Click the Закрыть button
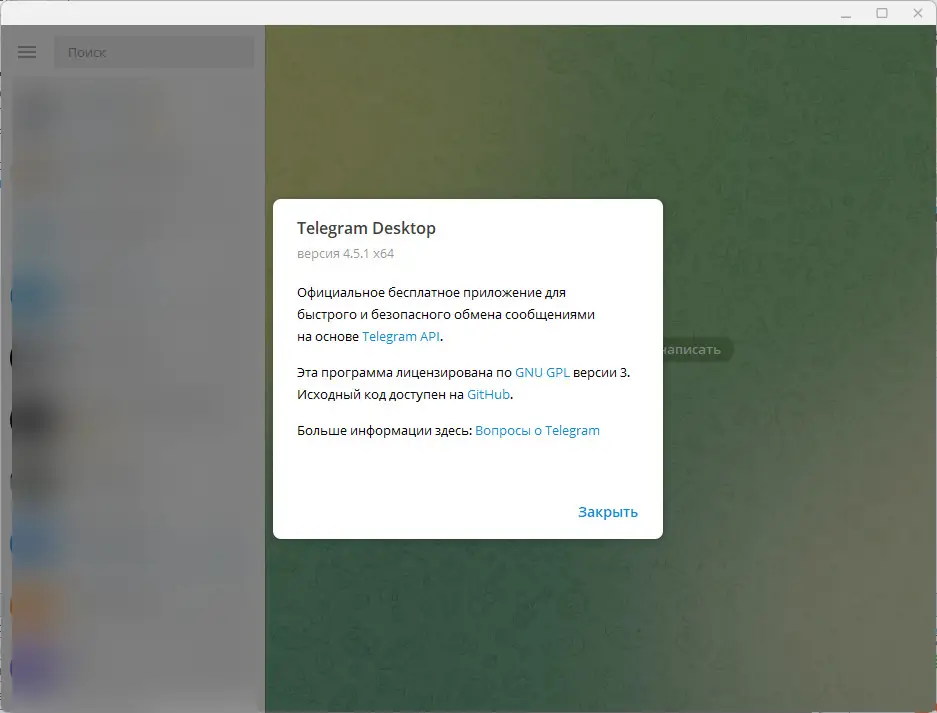Viewport: 937px width, 713px height. click(608, 512)
